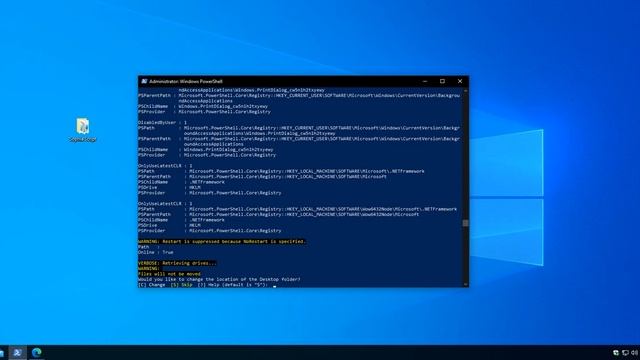Click the '[?] Help' option text
Viewport: 640px width, 360px height.
tap(208, 284)
